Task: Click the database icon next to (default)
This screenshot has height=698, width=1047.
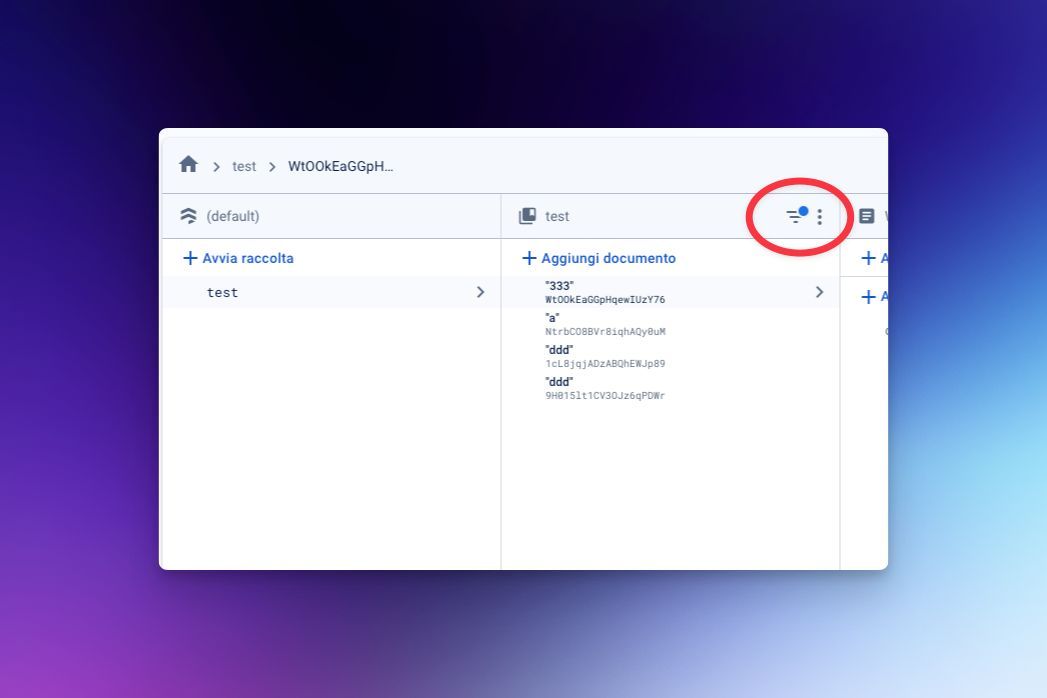Action: (x=188, y=214)
